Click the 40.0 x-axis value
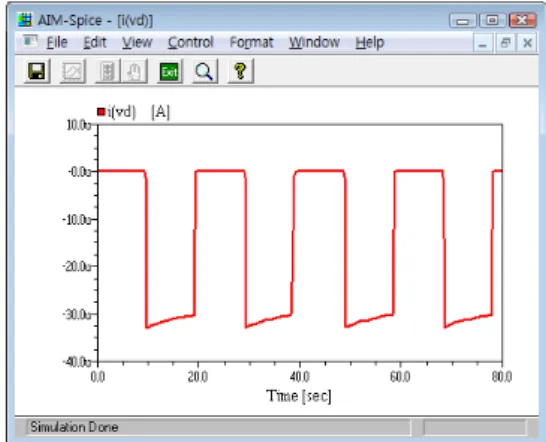Viewport: 546px width, 442px height. pos(299,377)
